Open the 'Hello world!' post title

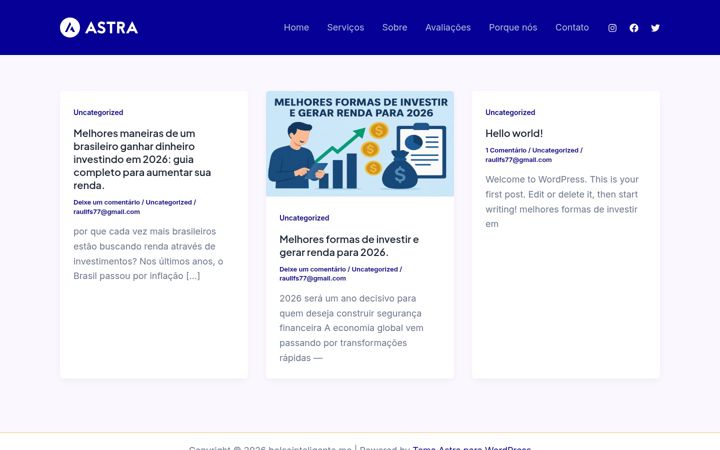point(514,134)
